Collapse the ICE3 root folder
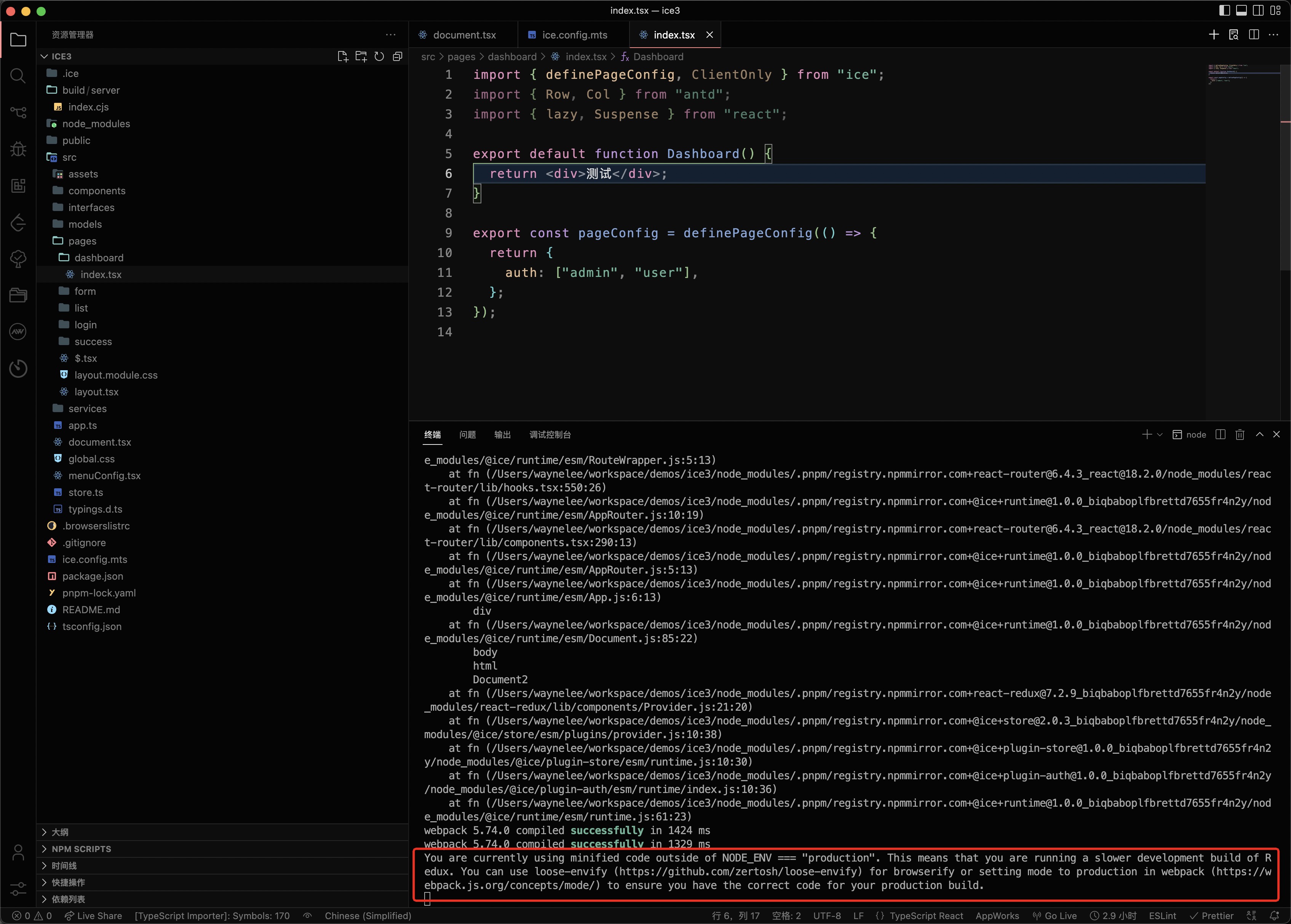The height and width of the screenshot is (924, 1291). point(222,56)
